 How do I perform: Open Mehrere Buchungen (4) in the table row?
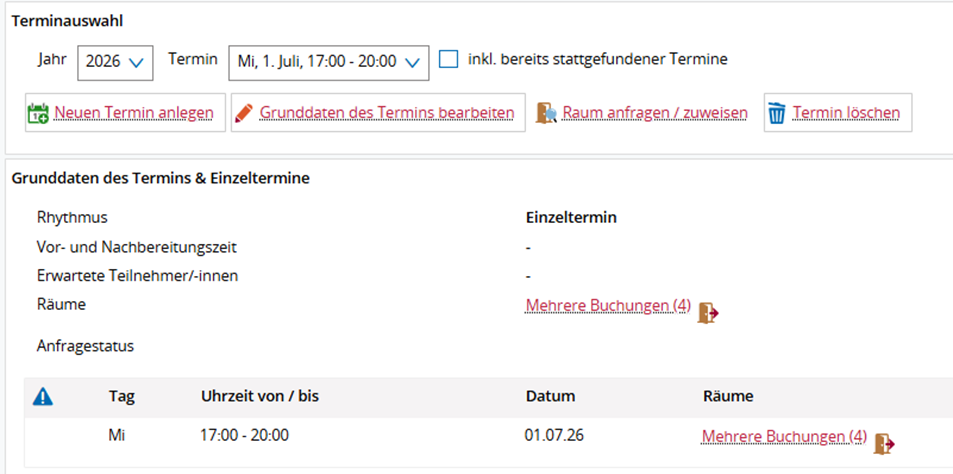click(784, 436)
